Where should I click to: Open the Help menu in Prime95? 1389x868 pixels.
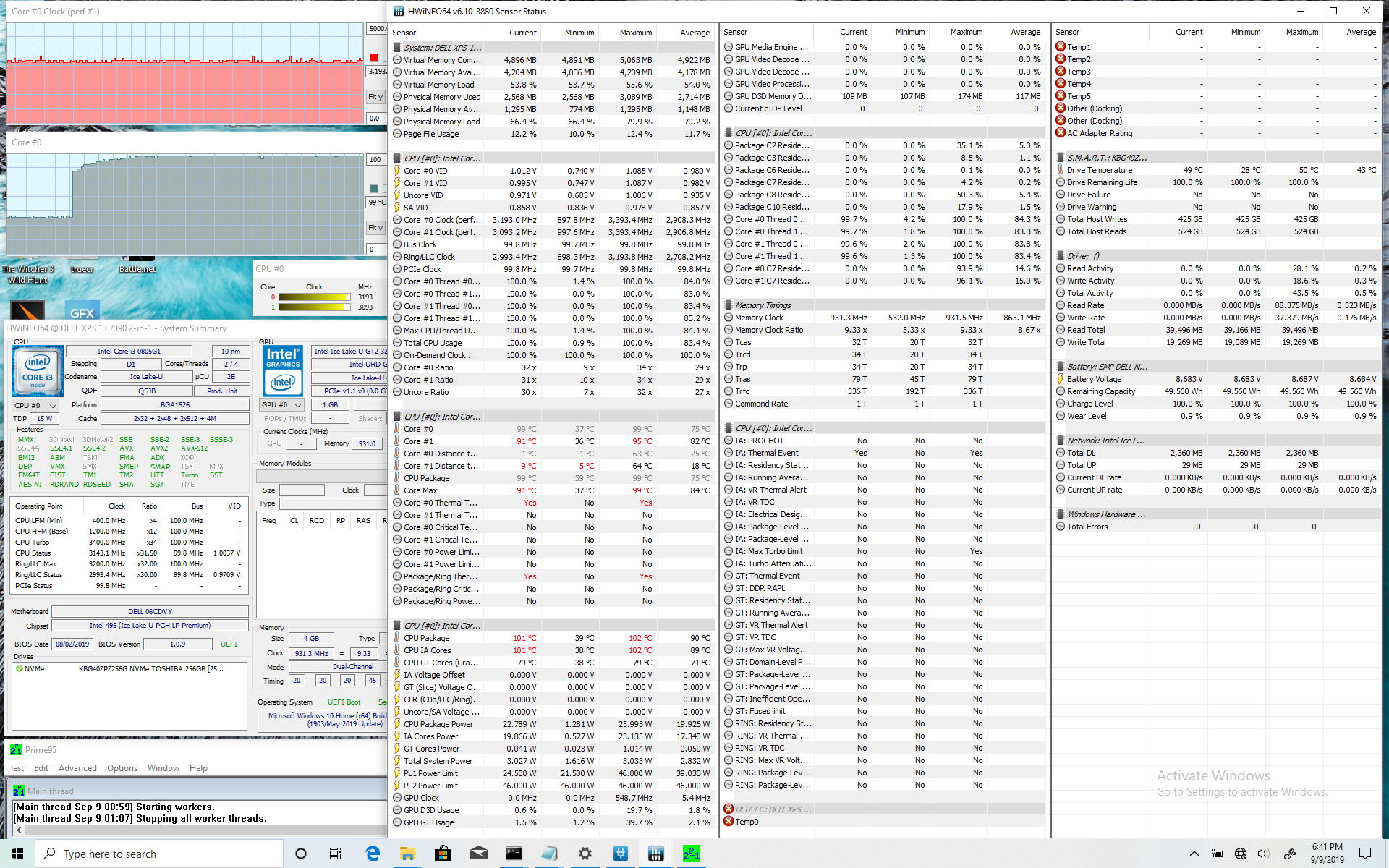[x=198, y=768]
